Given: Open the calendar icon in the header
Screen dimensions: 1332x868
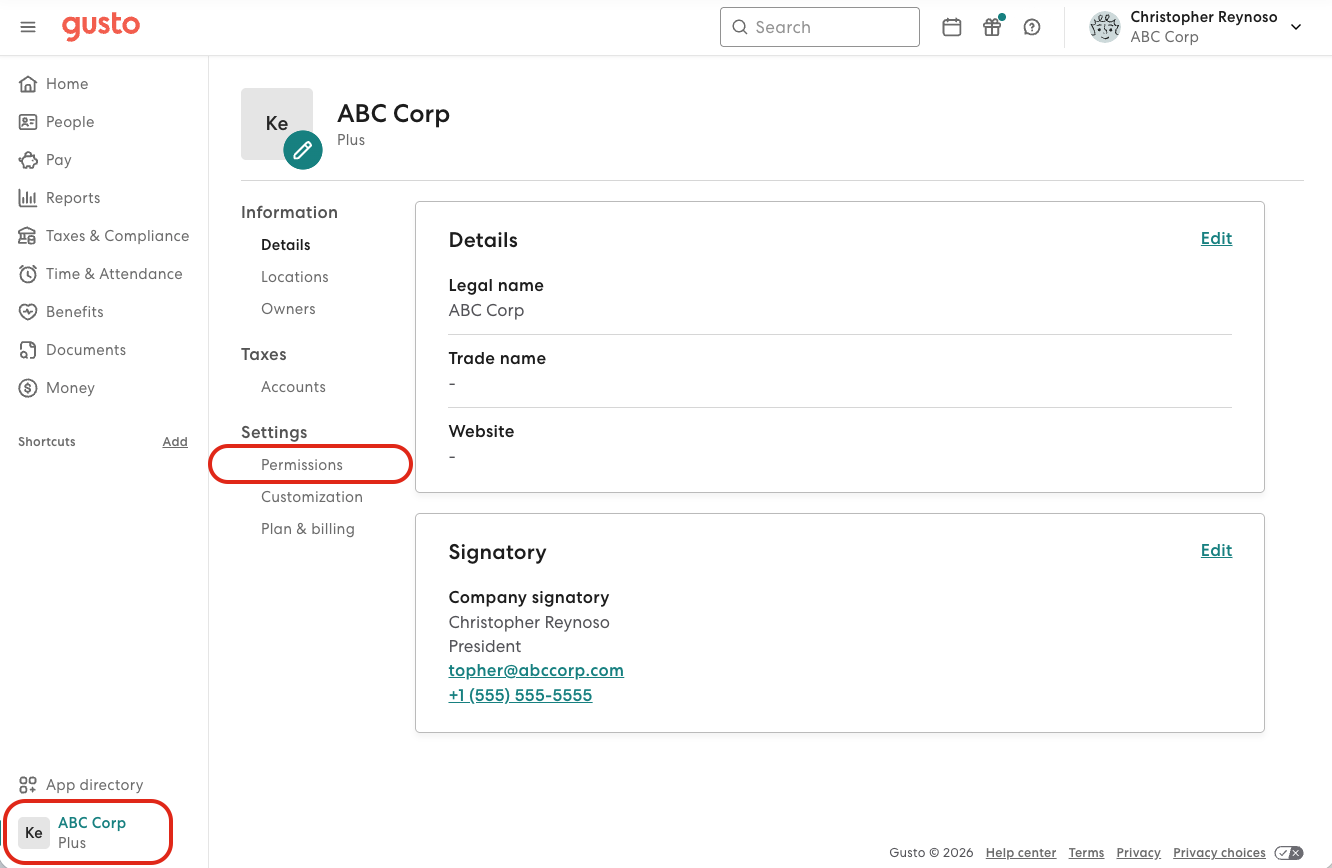Looking at the screenshot, I should (x=952, y=27).
